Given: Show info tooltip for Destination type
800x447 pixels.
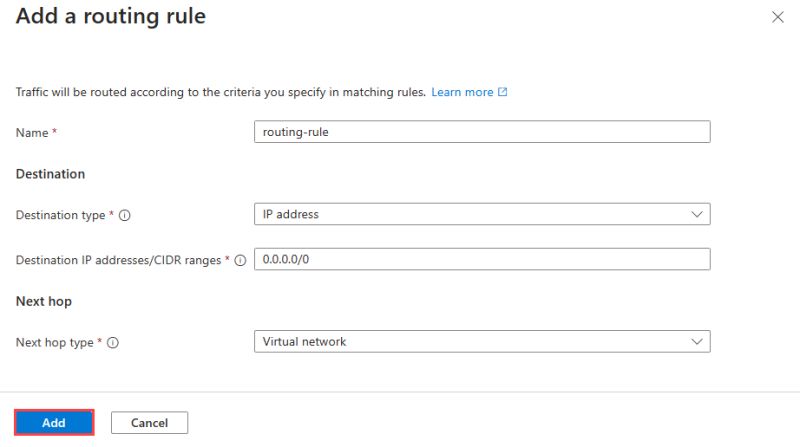Looking at the screenshot, I should tap(124, 215).
